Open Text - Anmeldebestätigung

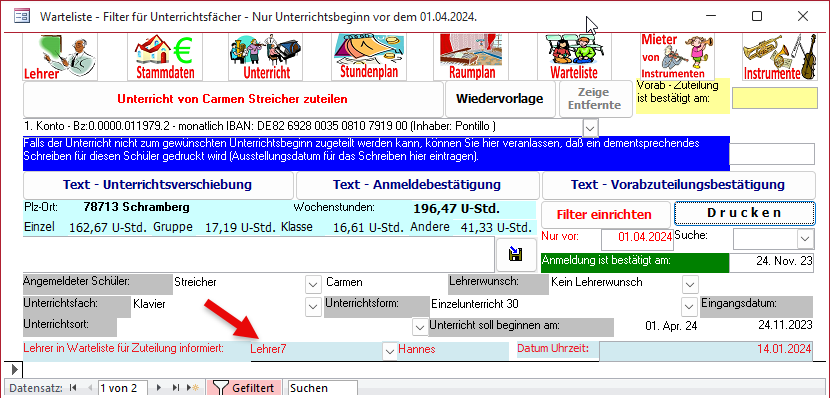pos(417,185)
